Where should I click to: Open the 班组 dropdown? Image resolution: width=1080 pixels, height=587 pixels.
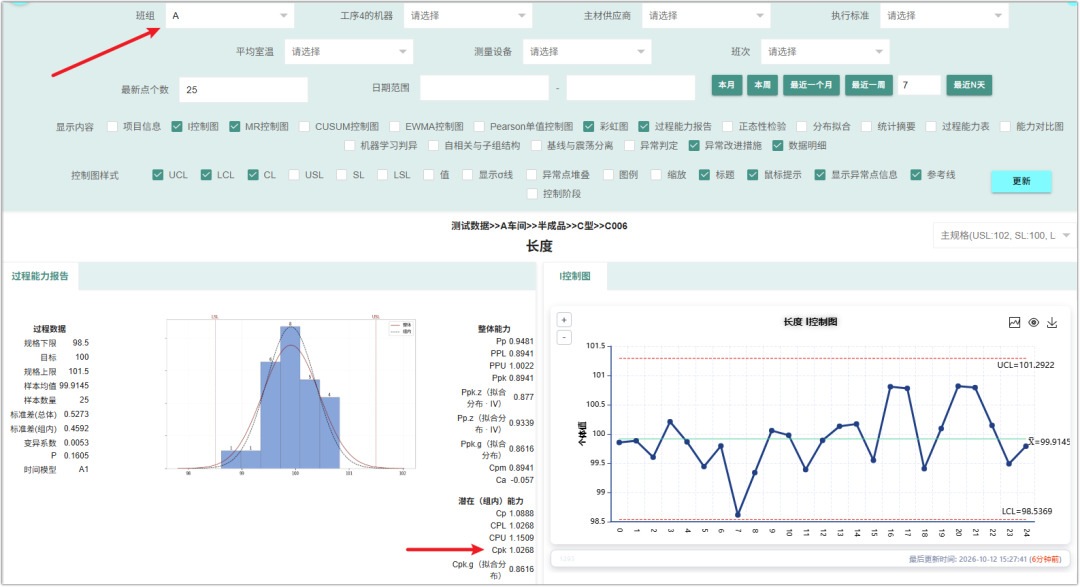tap(230, 16)
